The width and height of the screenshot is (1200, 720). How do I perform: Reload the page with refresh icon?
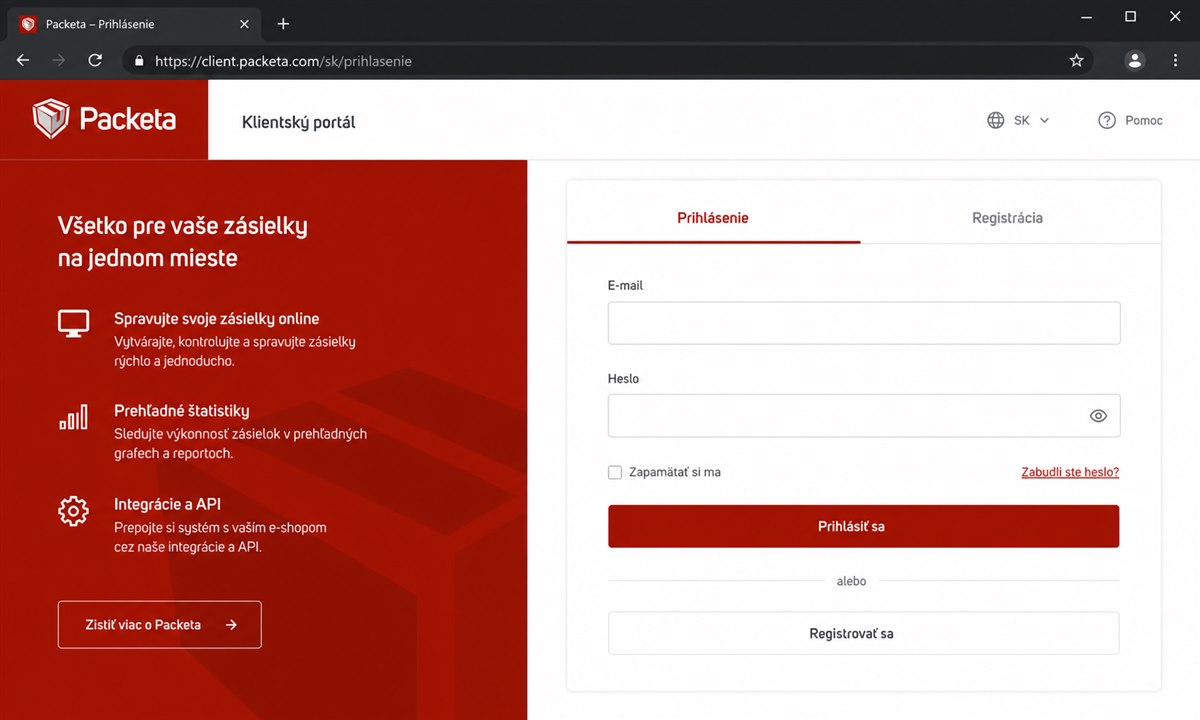[95, 60]
